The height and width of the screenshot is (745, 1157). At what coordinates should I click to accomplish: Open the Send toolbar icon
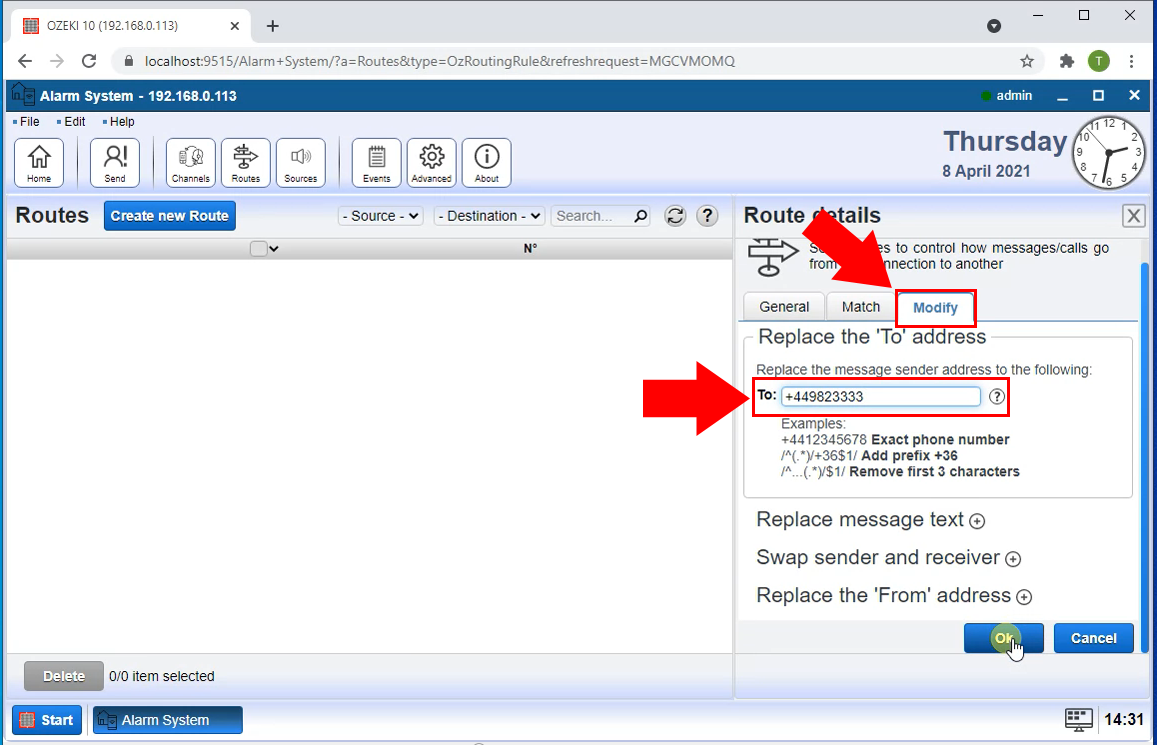pos(114,162)
